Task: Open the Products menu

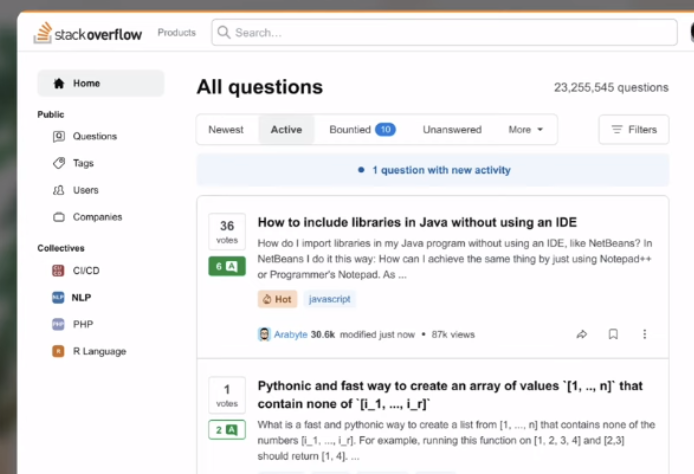Action: 177,33
